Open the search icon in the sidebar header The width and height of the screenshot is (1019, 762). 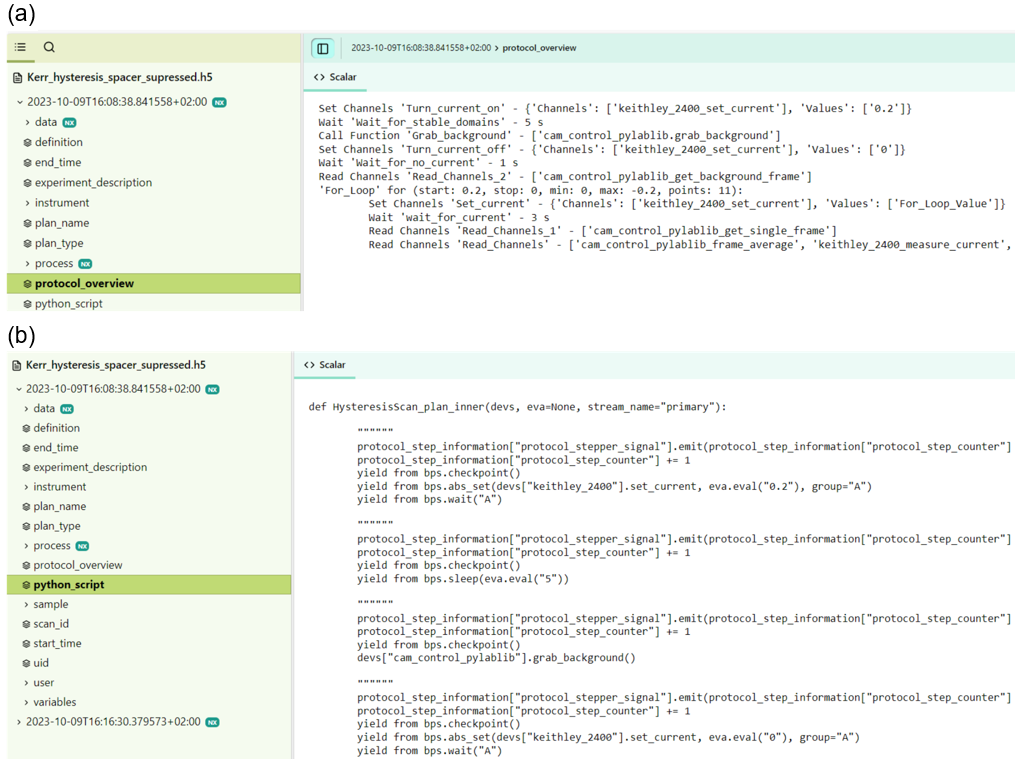pos(49,47)
